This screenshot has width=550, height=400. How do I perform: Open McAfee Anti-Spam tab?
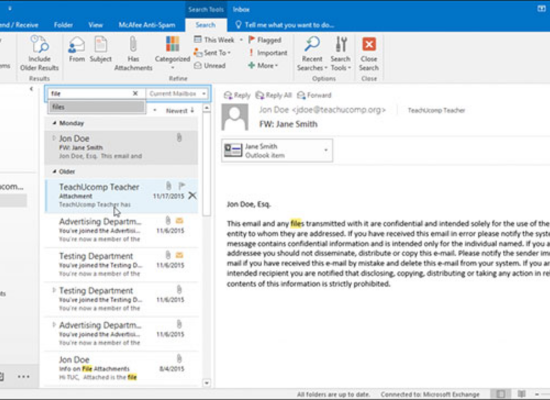coord(147,25)
